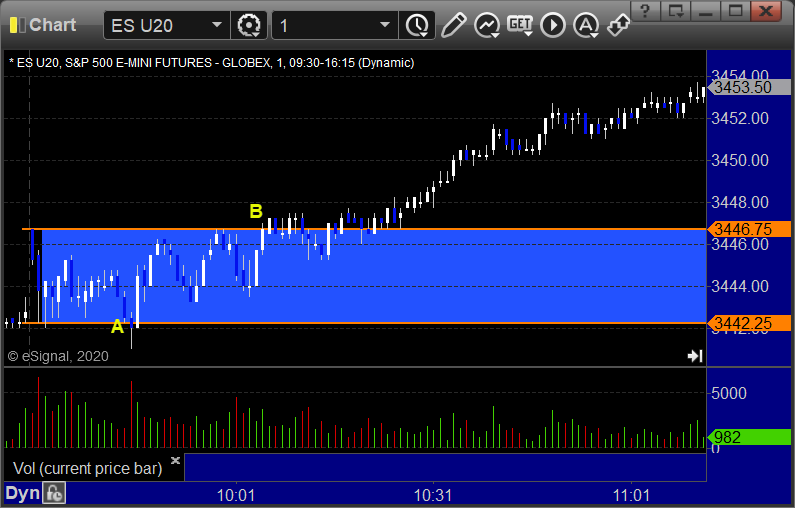This screenshot has width=795, height=508.
Task: Open the symbol settings gear icon
Action: pos(248,25)
